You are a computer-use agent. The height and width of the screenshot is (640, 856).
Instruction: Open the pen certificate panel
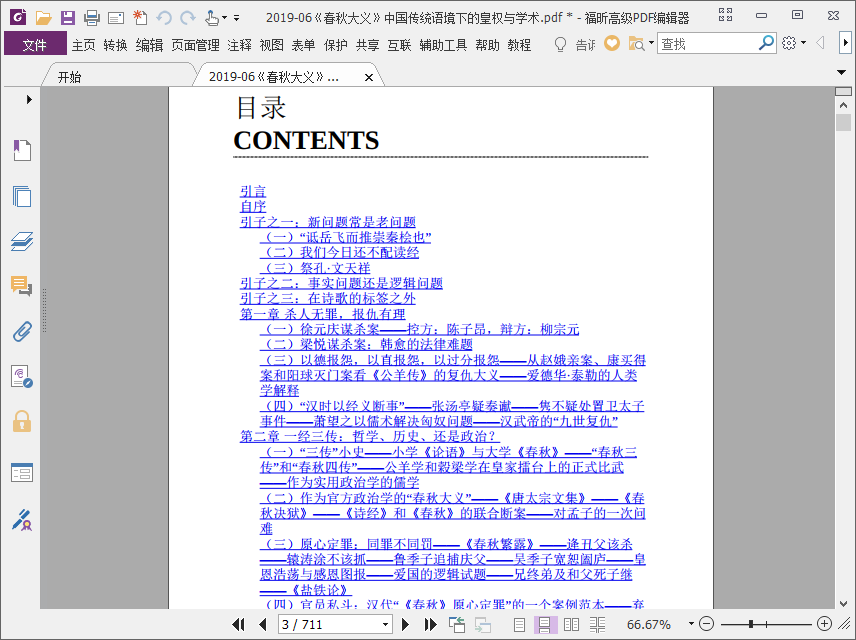pyautogui.click(x=22, y=520)
